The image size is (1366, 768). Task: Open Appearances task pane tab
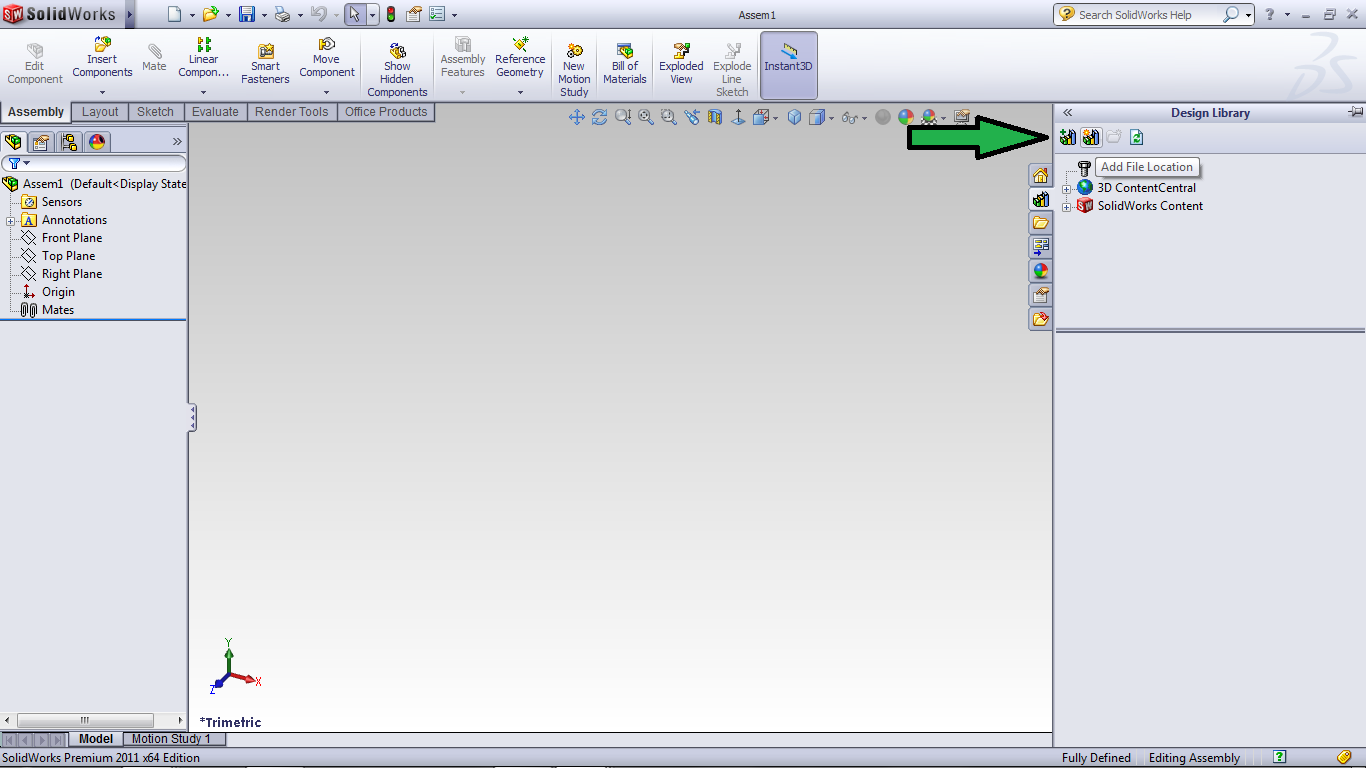(1041, 271)
